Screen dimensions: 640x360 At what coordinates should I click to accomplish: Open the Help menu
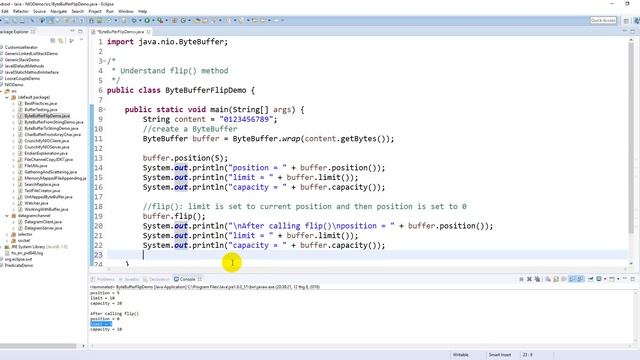142,11
